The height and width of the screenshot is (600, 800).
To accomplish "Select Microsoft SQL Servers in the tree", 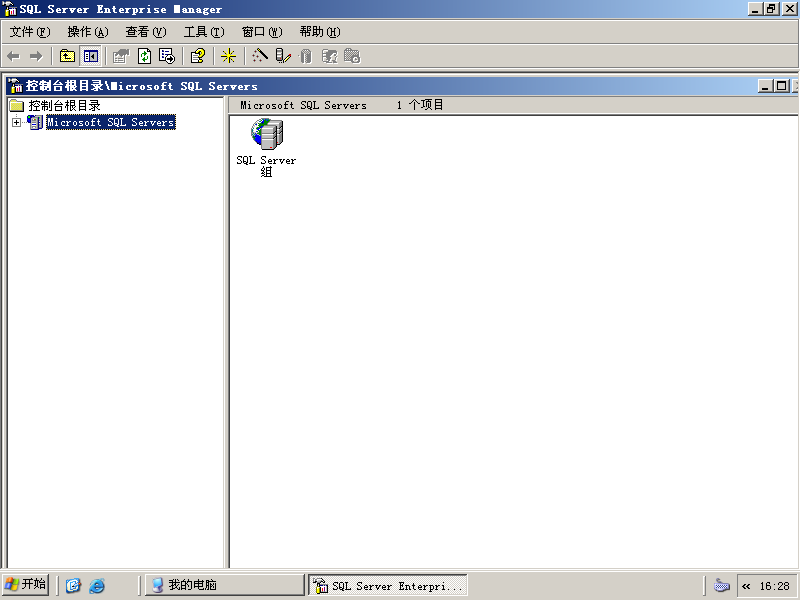I will pyautogui.click(x=111, y=122).
